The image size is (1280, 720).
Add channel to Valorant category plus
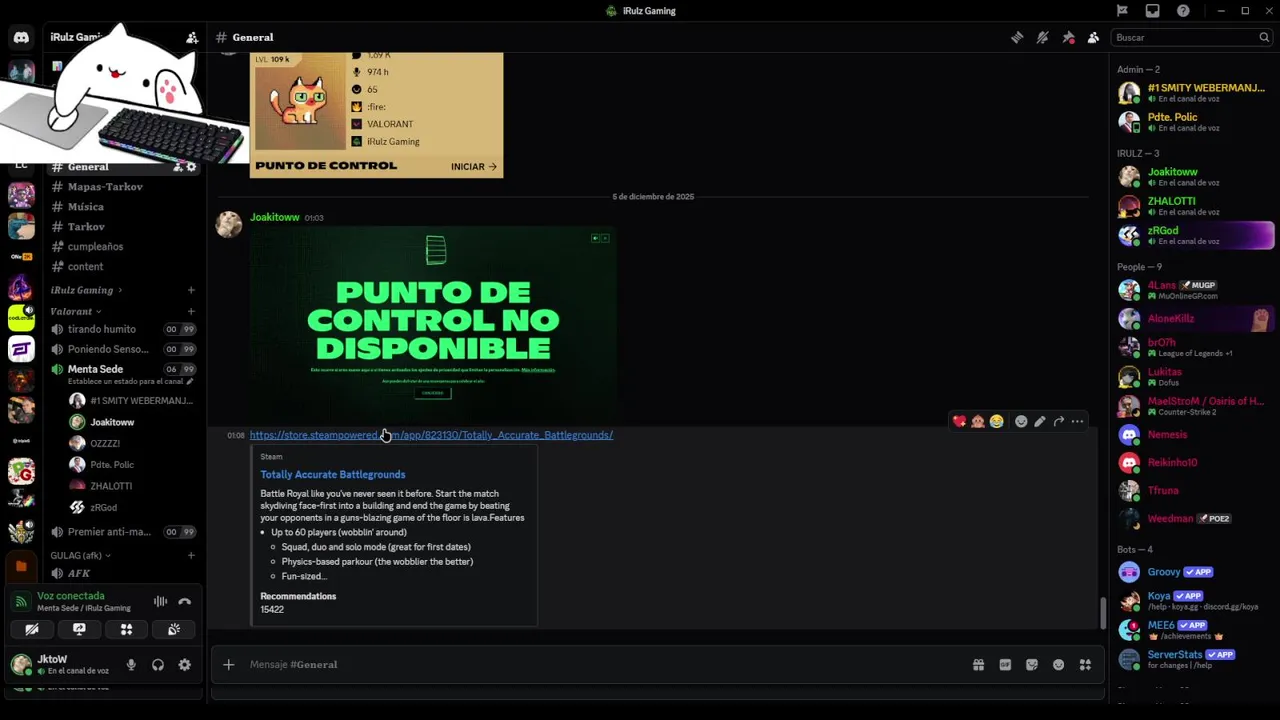191,311
